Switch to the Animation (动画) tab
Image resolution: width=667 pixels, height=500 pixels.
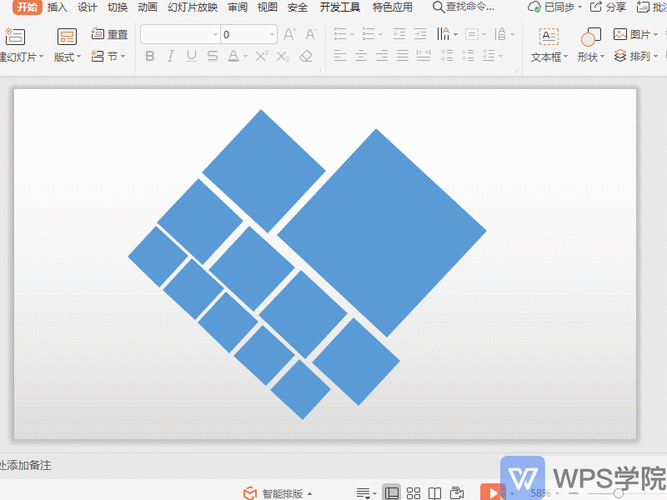[147, 7]
